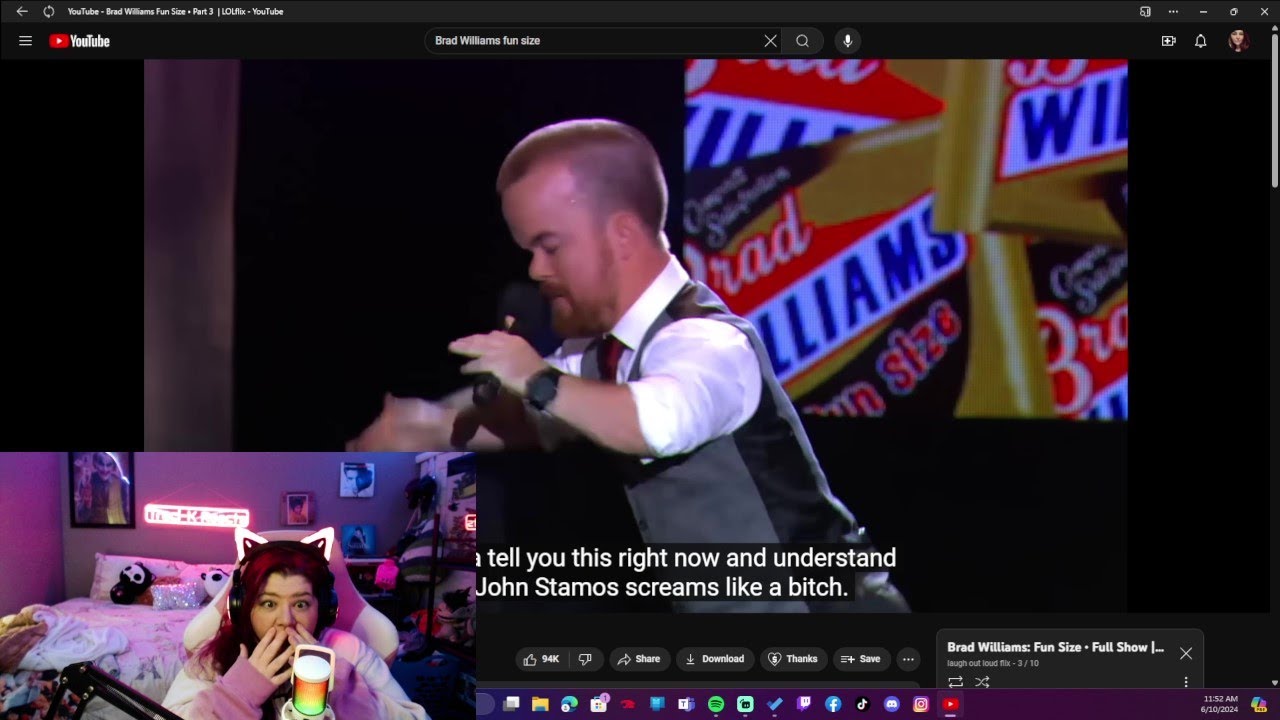Open Twitch from the taskbar
1280x720 pixels.
coord(804,704)
